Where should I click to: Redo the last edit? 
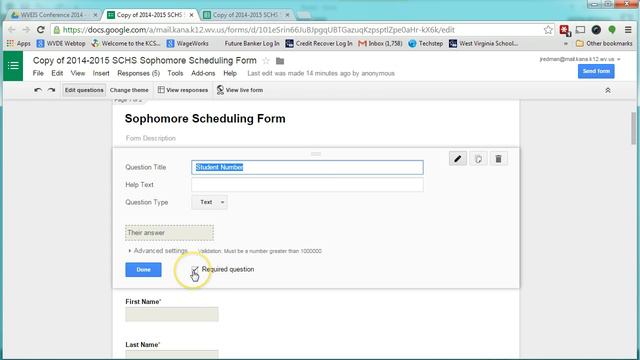point(51,90)
